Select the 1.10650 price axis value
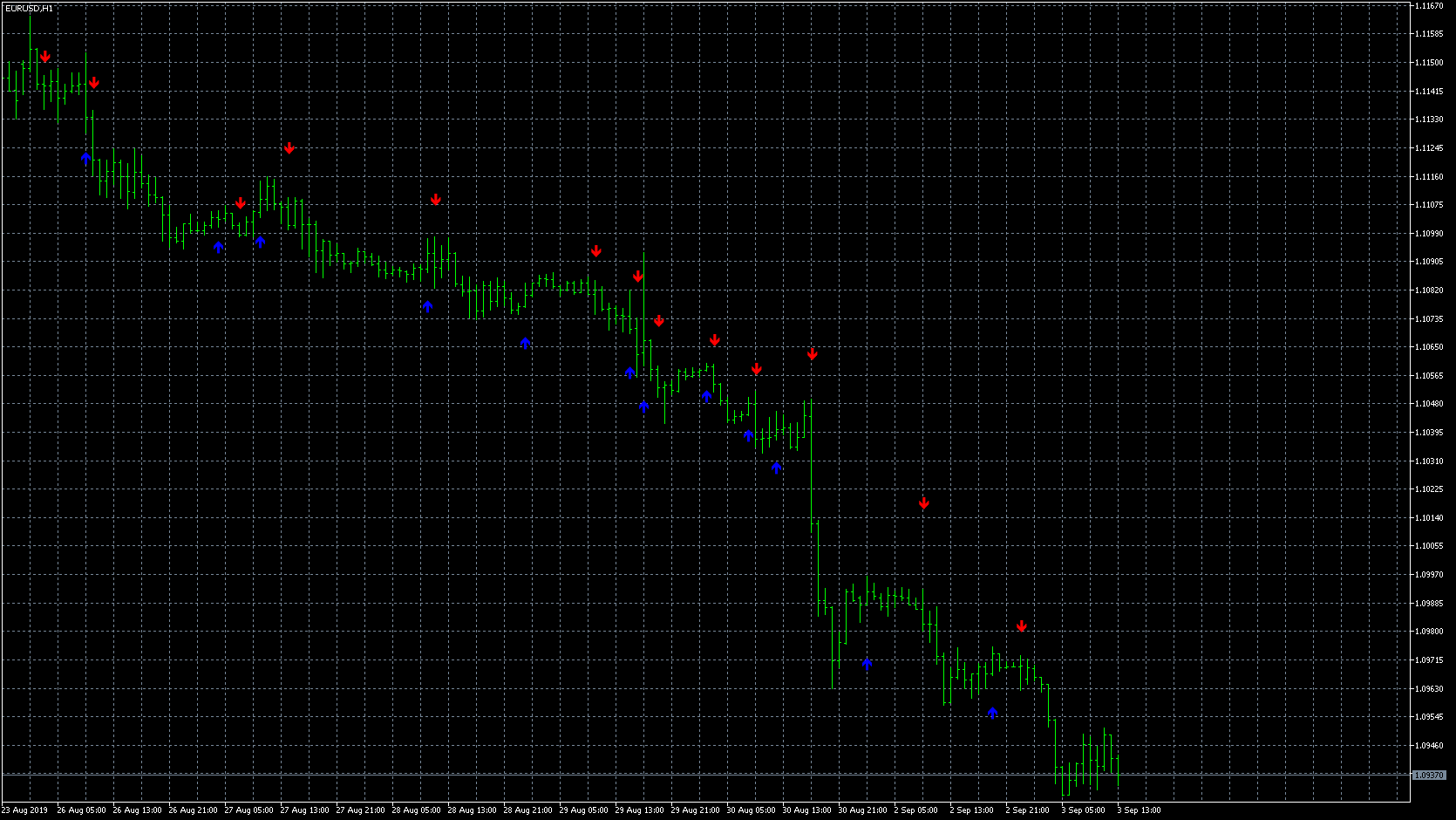This screenshot has height=820, width=1456. click(1430, 347)
